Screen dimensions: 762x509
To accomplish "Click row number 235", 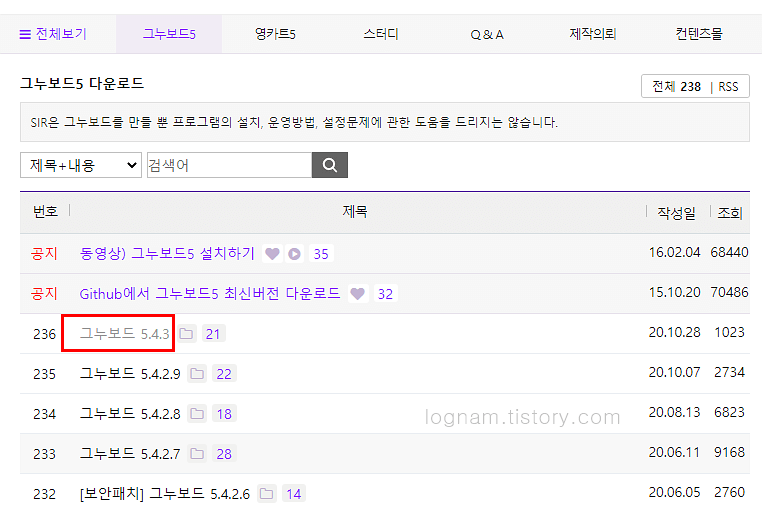I will pyautogui.click(x=44, y=374).
